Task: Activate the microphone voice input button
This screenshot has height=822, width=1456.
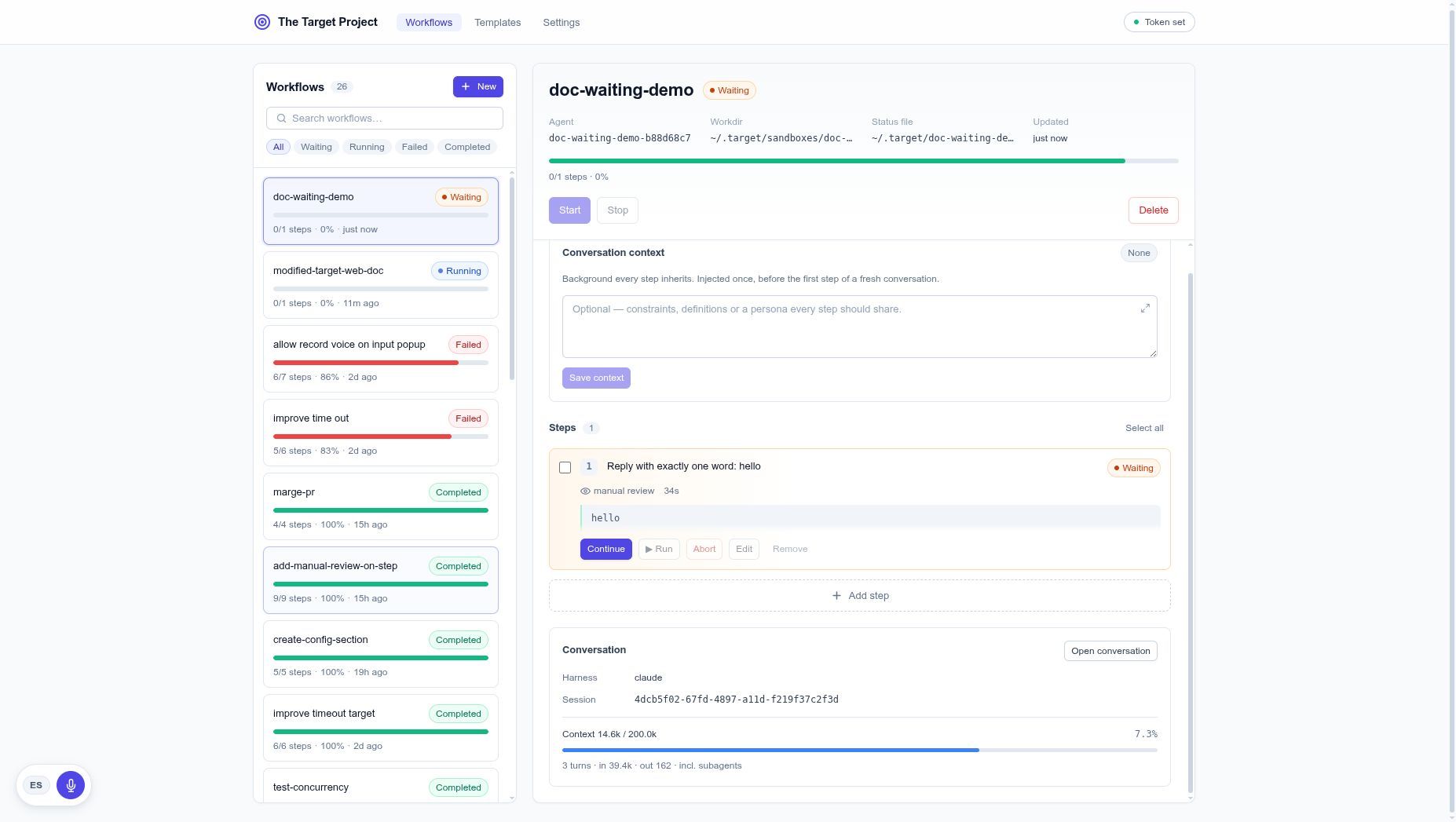Action: click(71, 785)
